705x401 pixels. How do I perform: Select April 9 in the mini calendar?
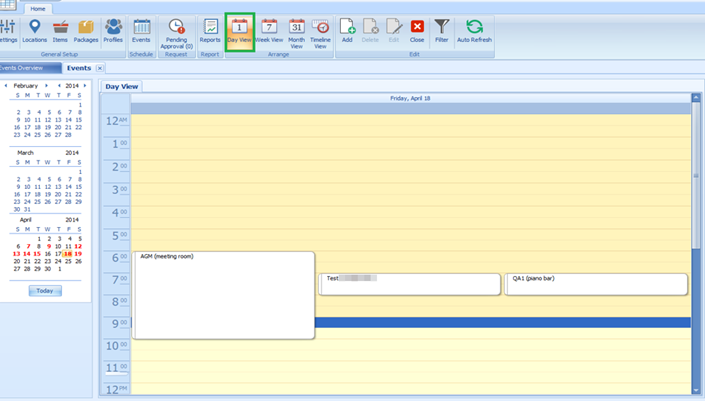click(x=49, y=246)
